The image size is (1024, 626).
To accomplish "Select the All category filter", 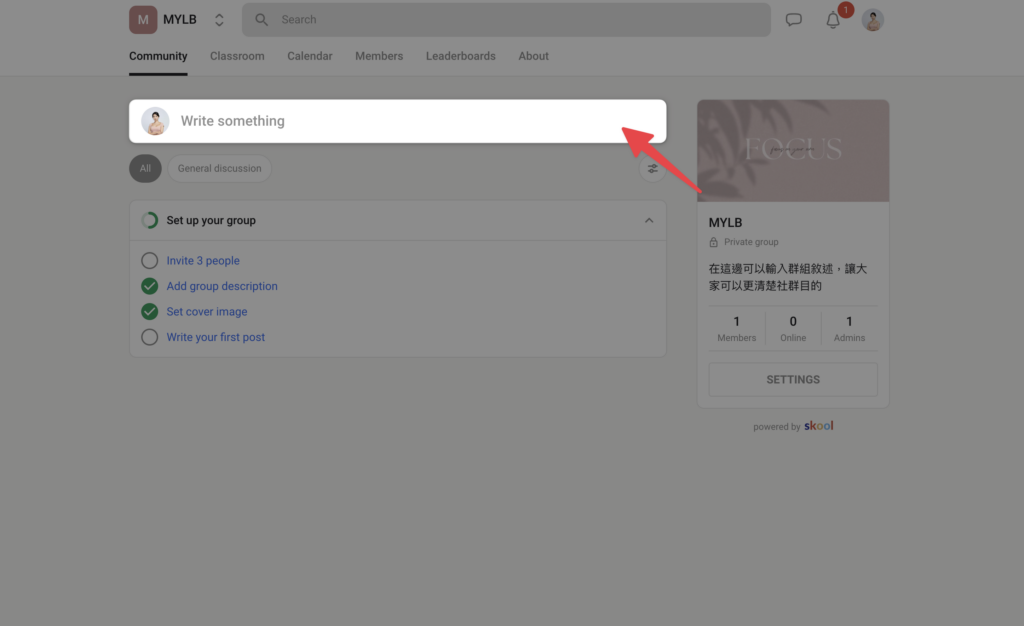I will click(x=145, y=168).
